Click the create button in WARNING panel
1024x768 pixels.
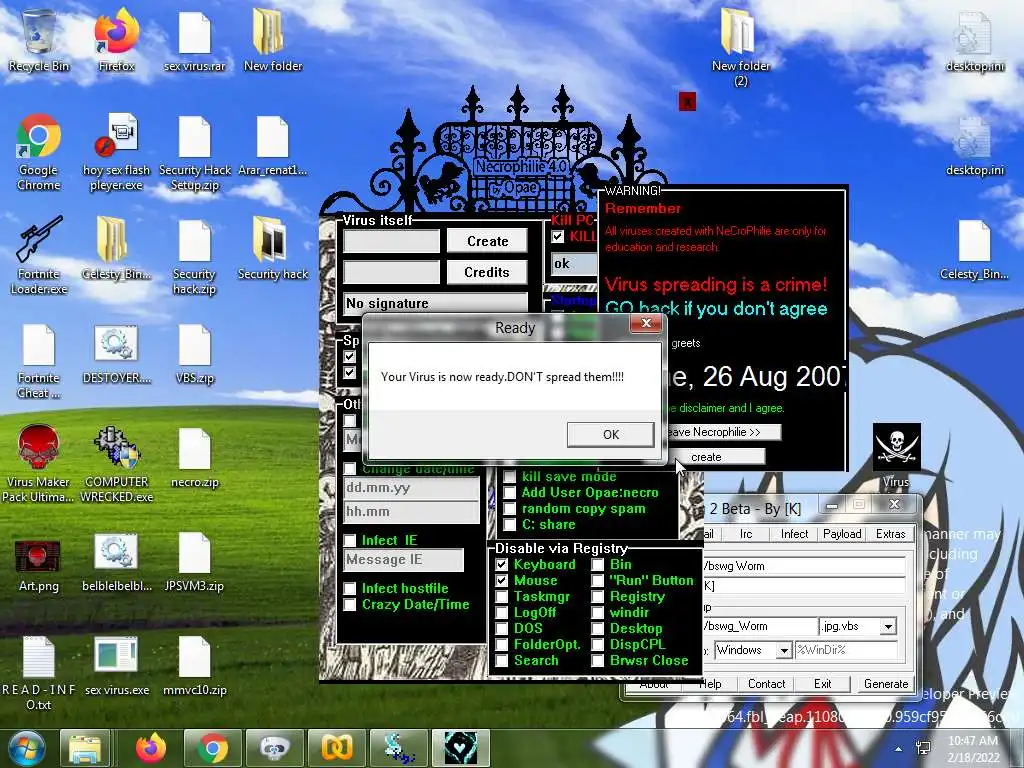click(x=714, y=457)
